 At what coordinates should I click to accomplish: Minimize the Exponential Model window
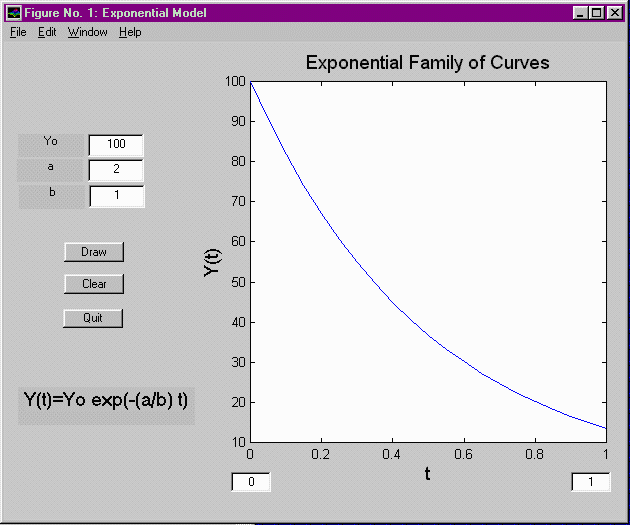580,13
